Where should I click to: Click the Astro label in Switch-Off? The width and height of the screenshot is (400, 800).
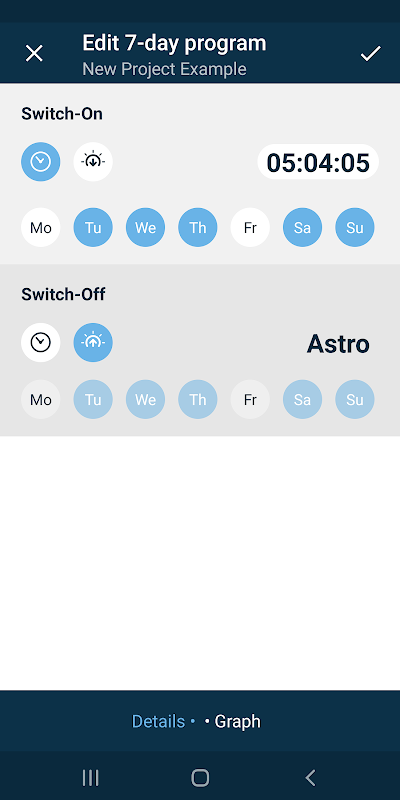[x=338, y=344]
